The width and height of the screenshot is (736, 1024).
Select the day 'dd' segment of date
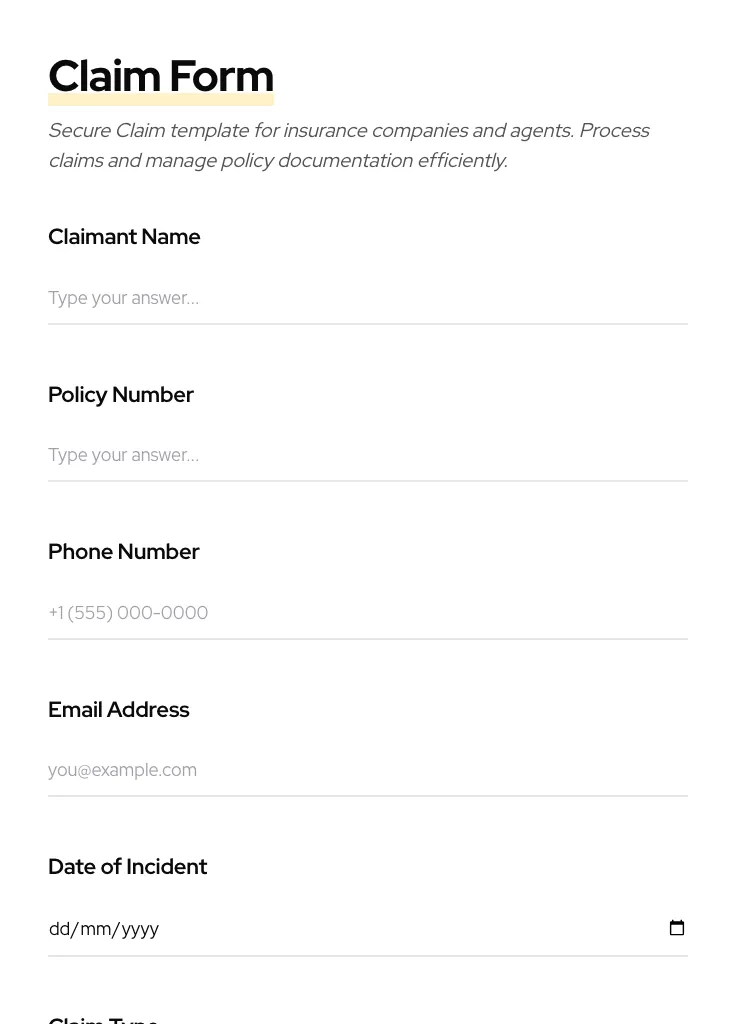pyautogui.click(x=59, y=929)
